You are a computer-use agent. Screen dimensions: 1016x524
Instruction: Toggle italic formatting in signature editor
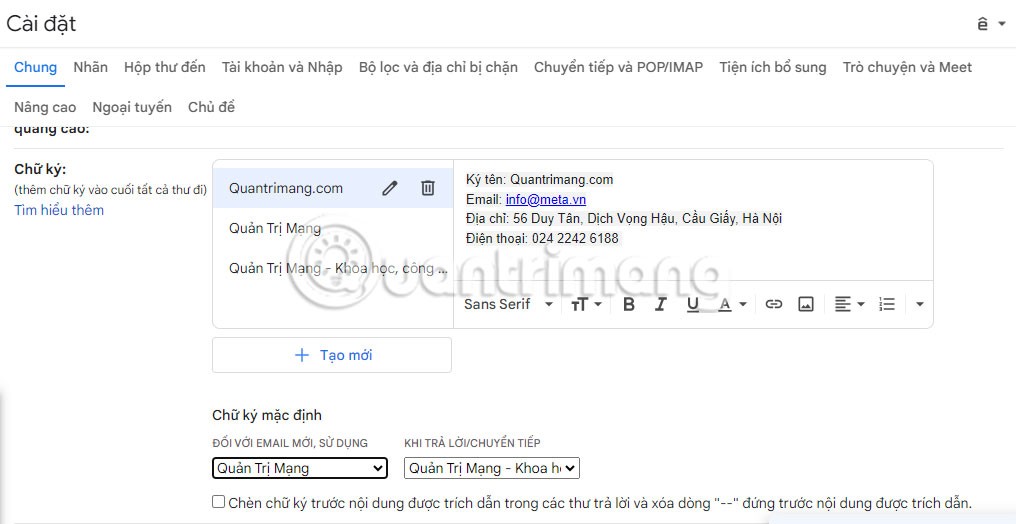(660, 304)
